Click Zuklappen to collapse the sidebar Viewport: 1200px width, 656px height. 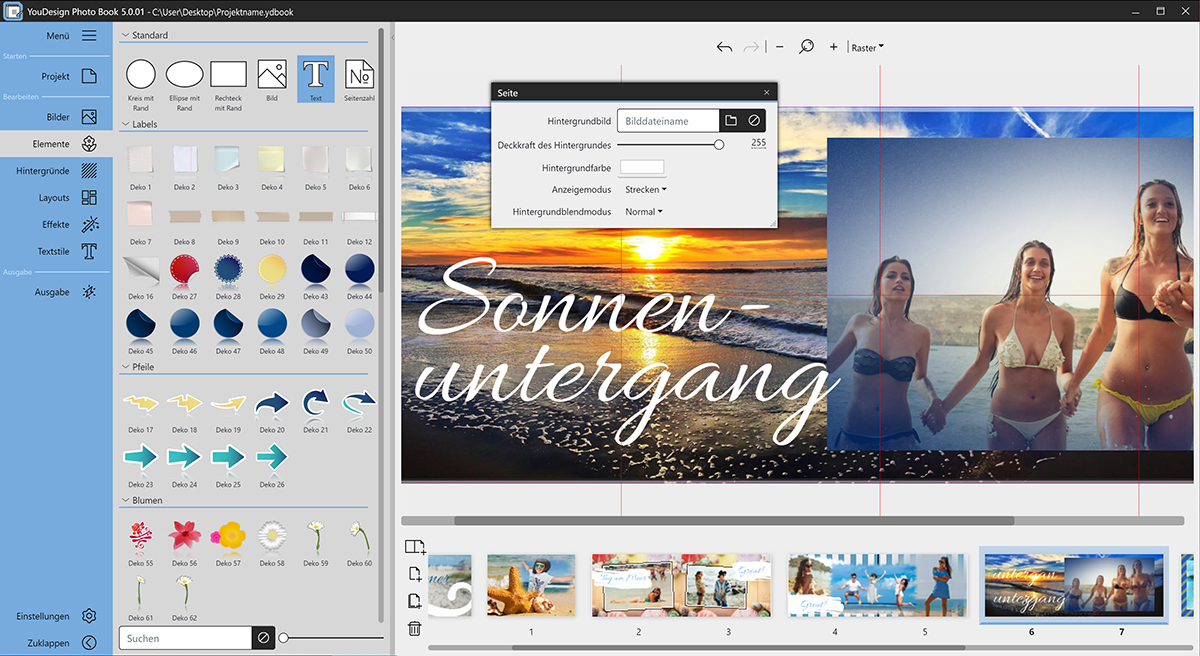pyautogui.click(x=56, y=643)
